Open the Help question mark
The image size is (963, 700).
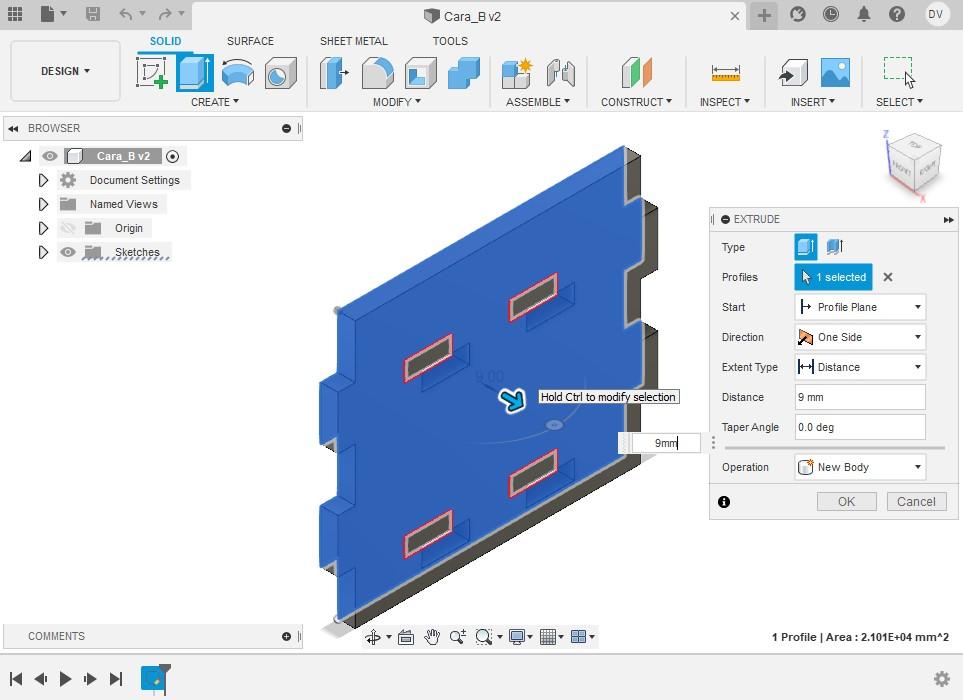[x=897, y=14]
